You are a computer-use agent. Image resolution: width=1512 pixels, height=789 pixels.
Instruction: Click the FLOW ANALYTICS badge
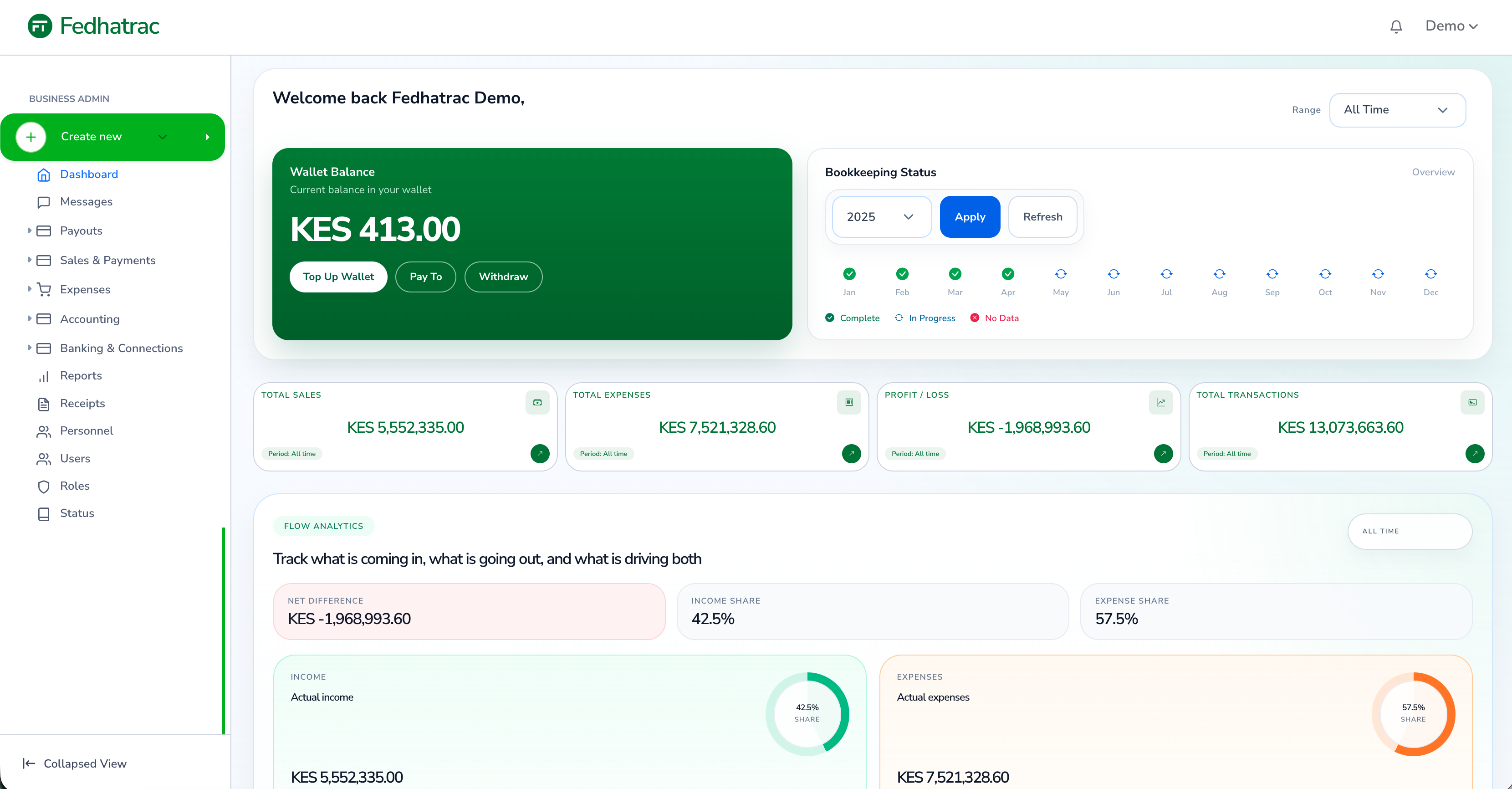(x=323, y=526)
